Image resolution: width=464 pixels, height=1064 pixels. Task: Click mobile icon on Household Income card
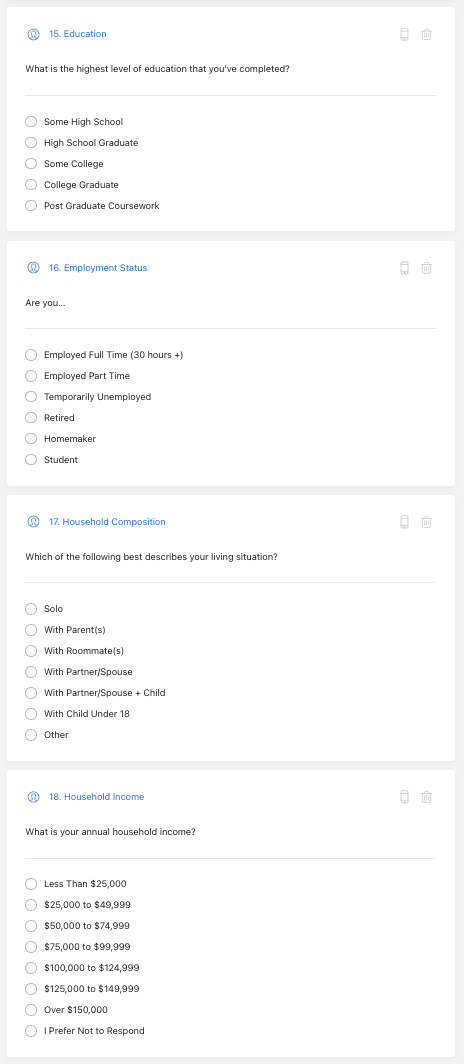click(404, 797)
